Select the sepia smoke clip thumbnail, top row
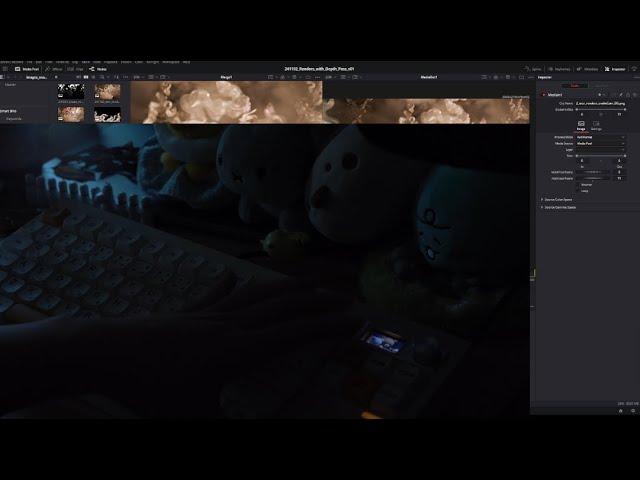The image size is (640, 480). click(x=107, y=91)
